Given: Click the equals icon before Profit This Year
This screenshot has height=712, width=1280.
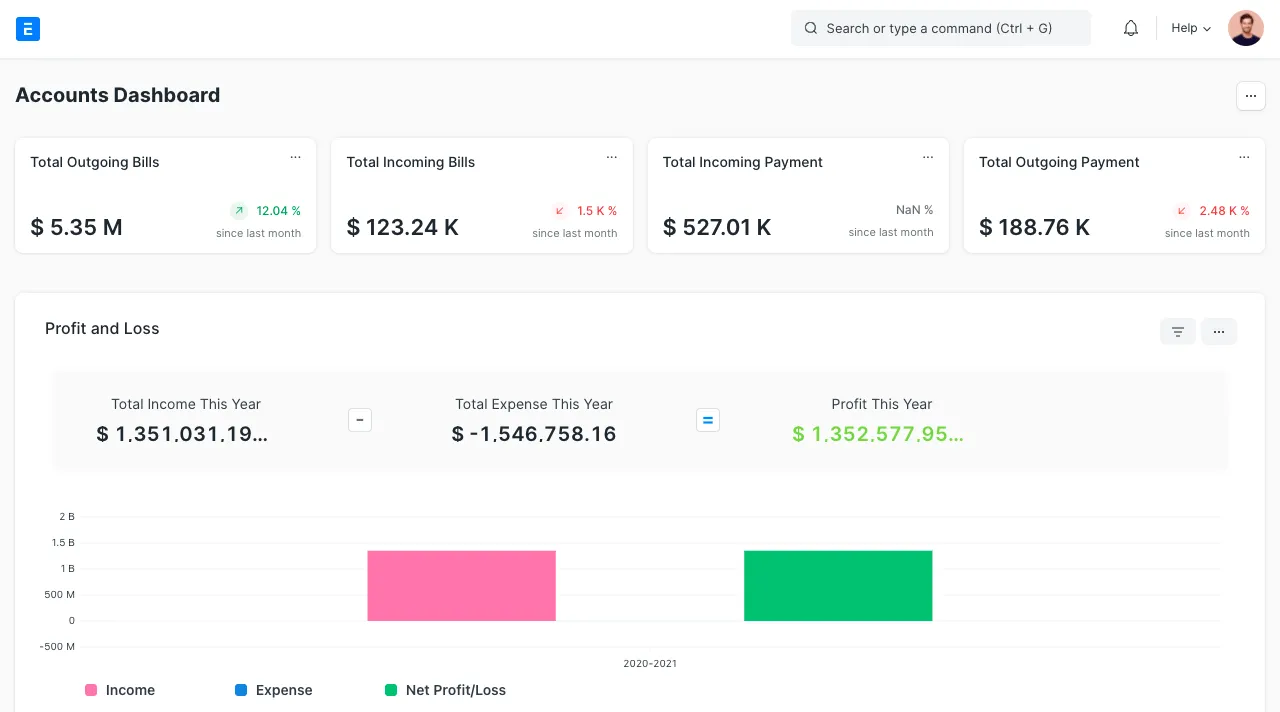Looking at the screenshot, I should 708,420.
